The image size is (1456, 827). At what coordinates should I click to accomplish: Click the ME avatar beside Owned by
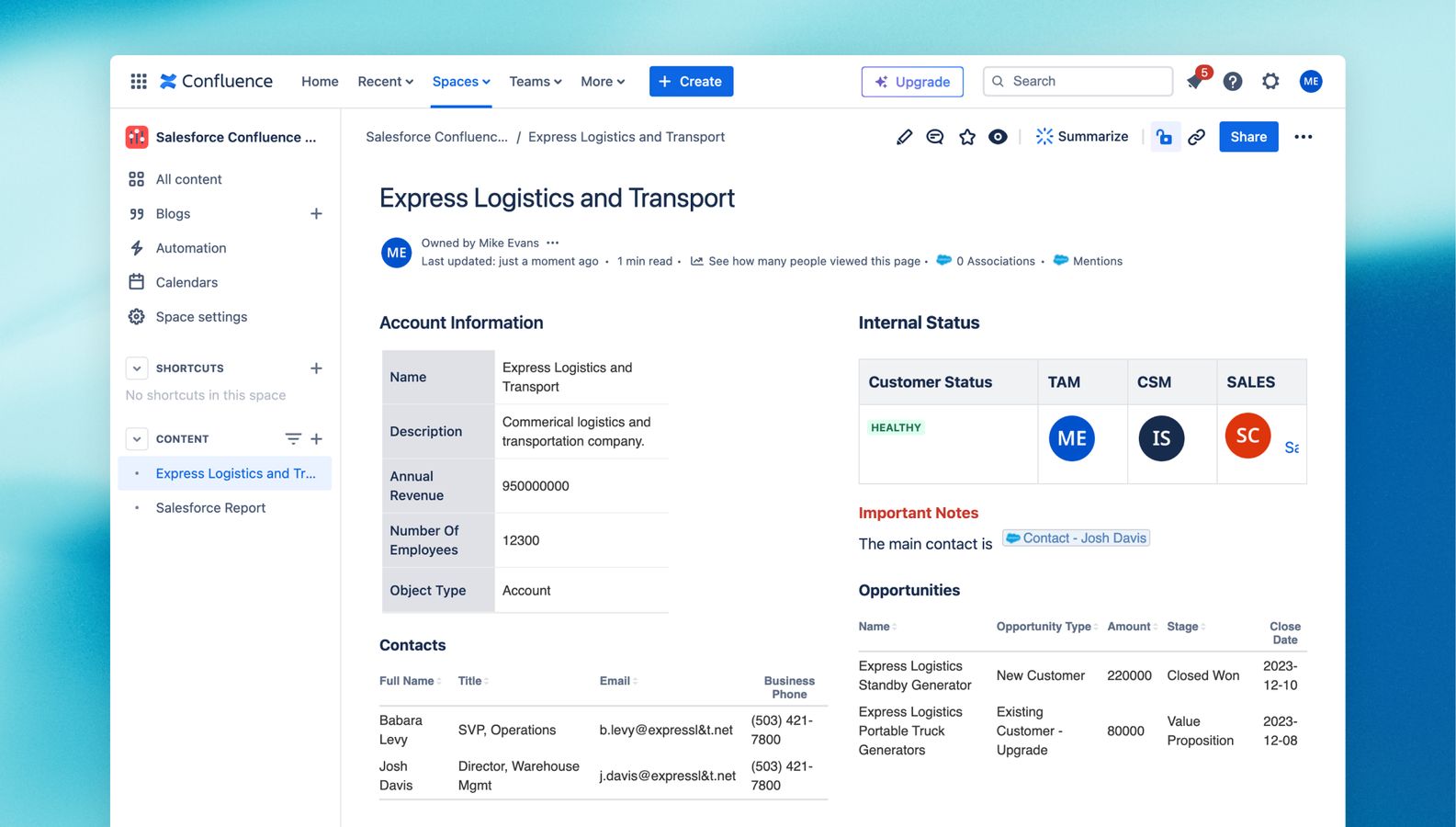[396, 252]
